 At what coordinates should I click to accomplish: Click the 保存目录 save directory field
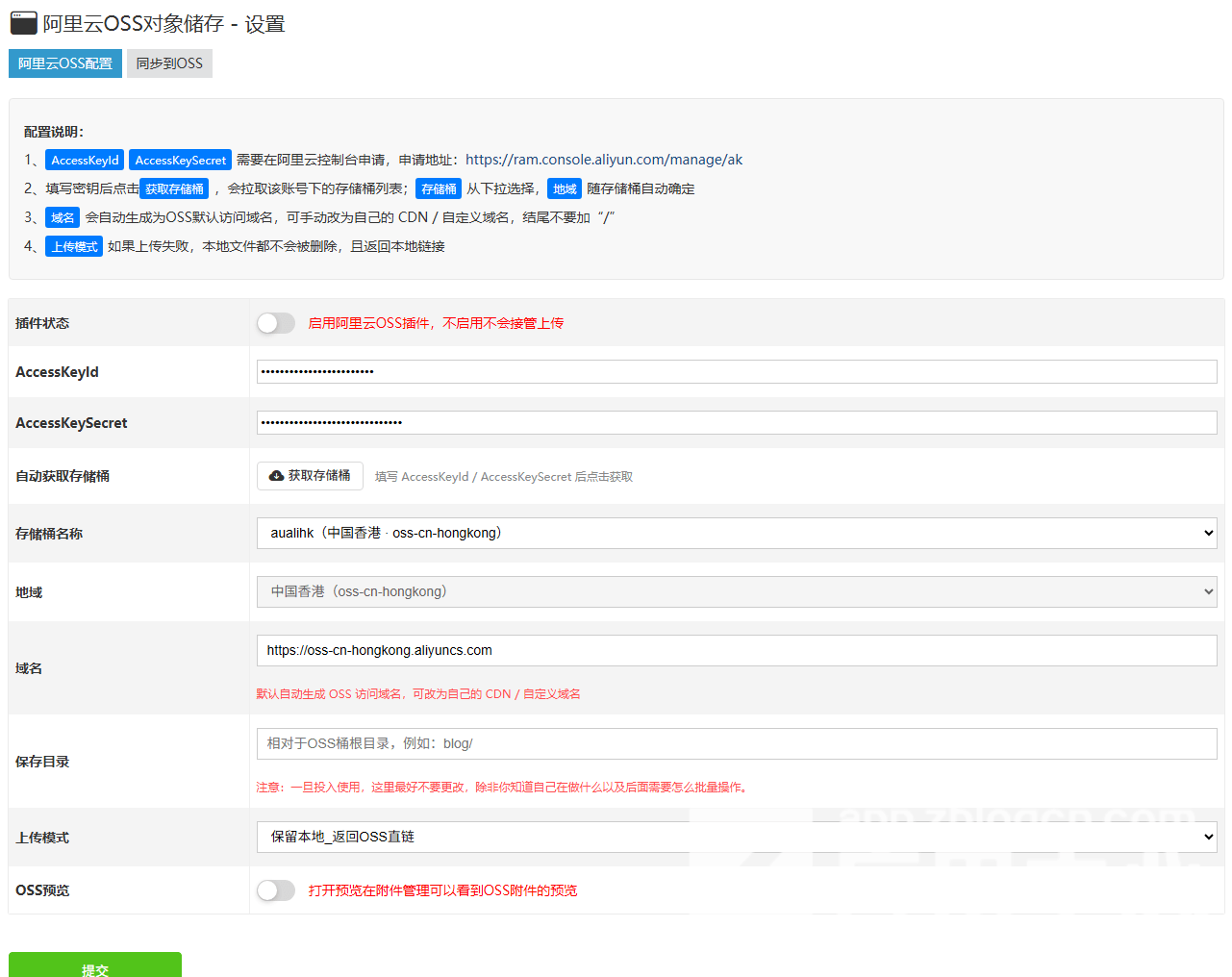[737, 743]
